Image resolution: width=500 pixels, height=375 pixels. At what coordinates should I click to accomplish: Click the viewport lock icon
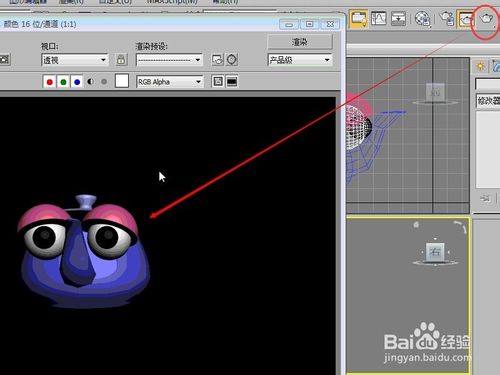121,60
